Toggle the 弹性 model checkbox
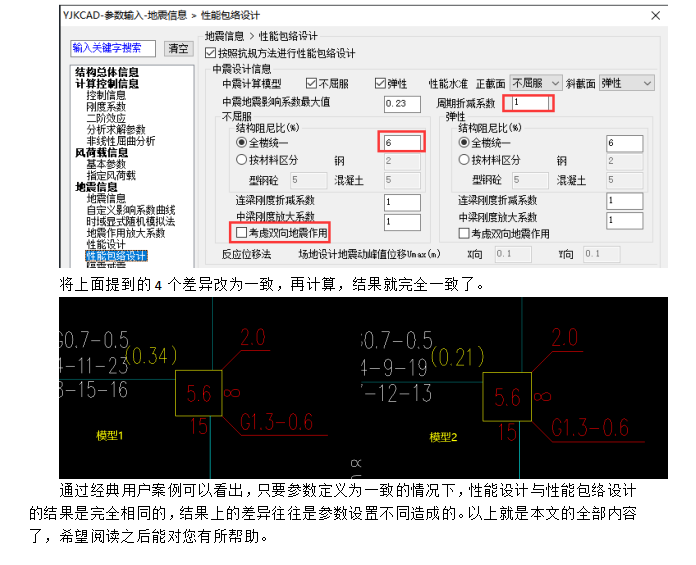The height and width of the screenshot is (565, 696). click(380, 83)
